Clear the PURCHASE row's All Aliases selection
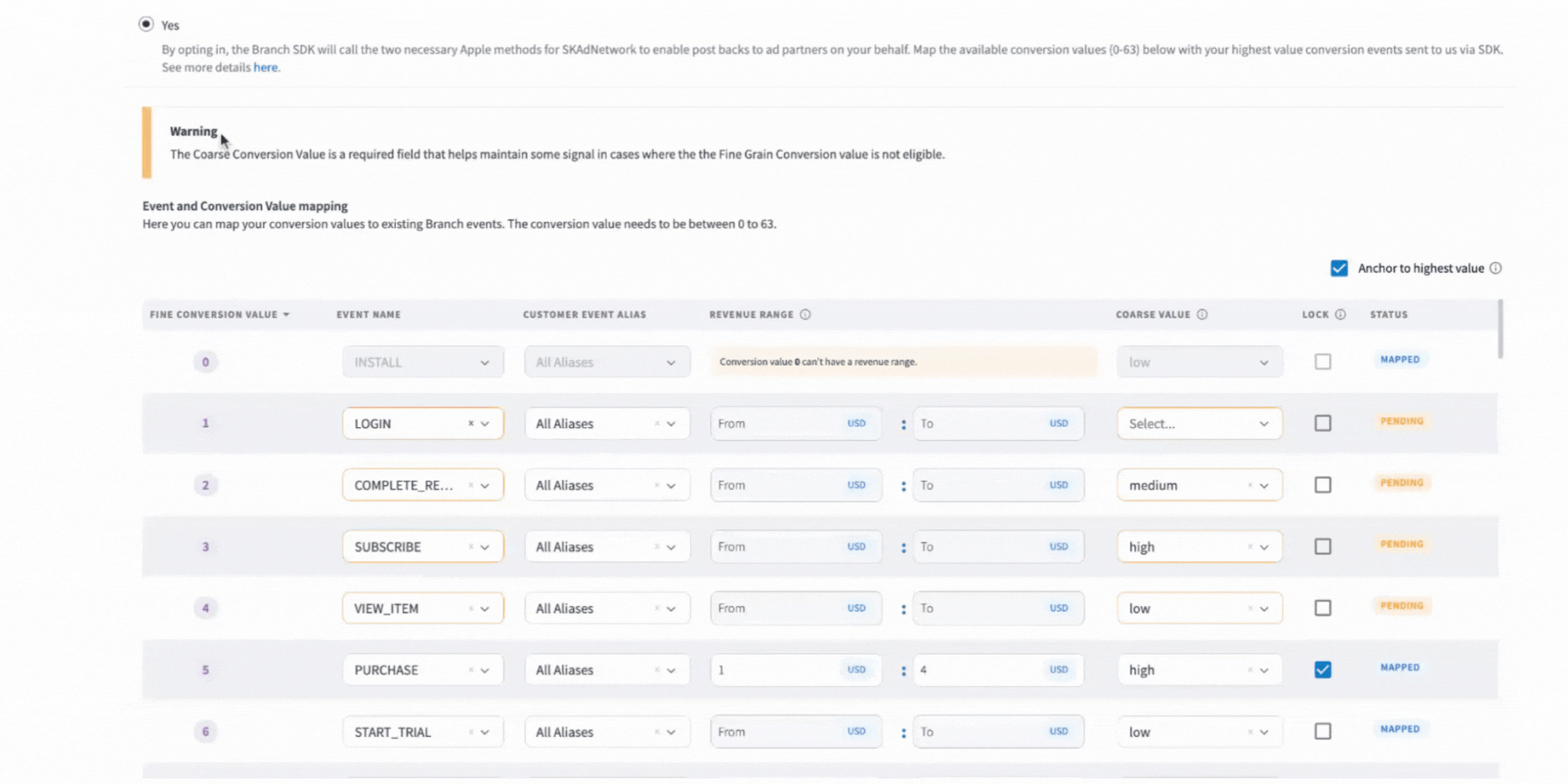This screenshot has height=784, width=1568. (657, 670)
